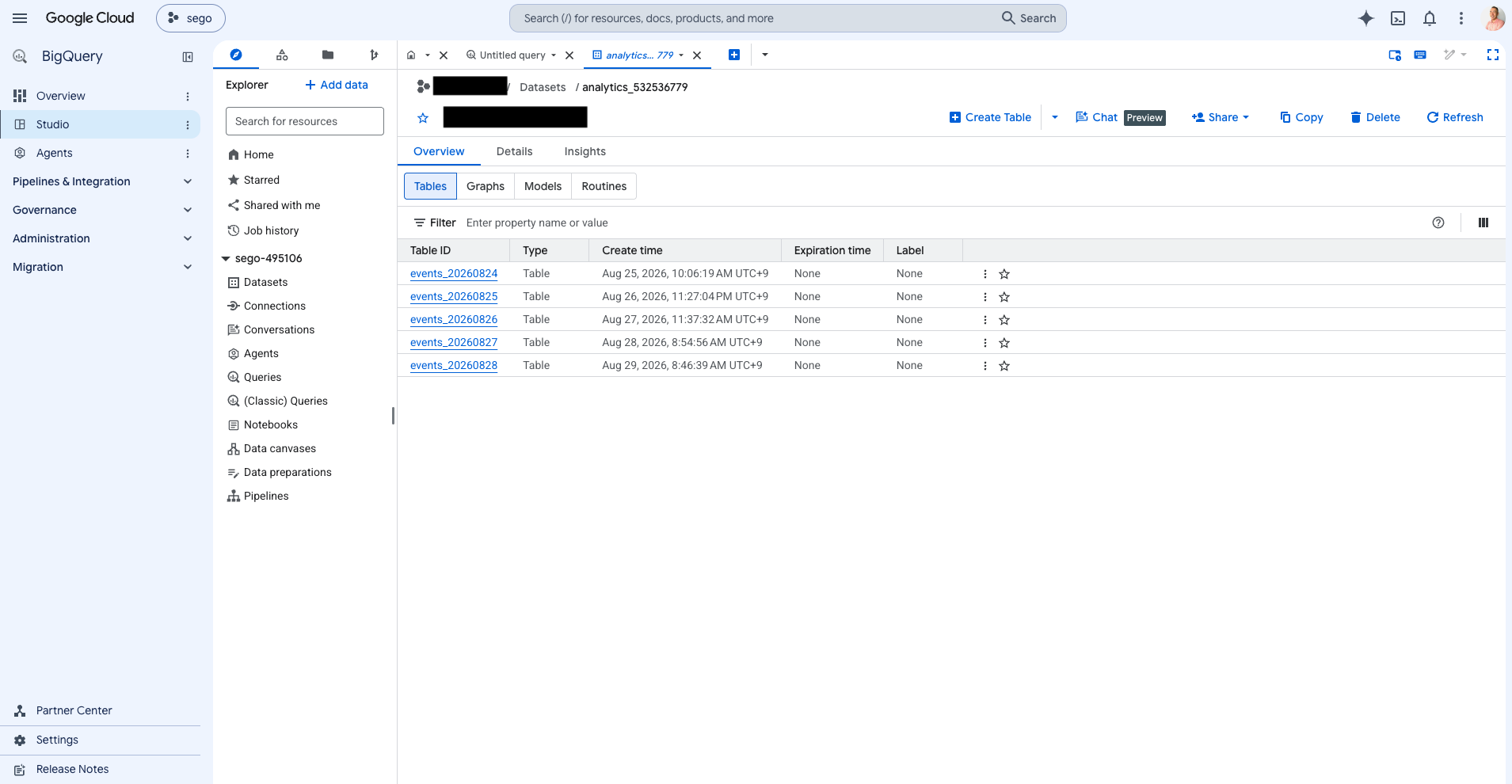Open Overview more options in sidebar
Image resolution: width=1512 pixels, height=784 pixels.
[x=188, y=97]
